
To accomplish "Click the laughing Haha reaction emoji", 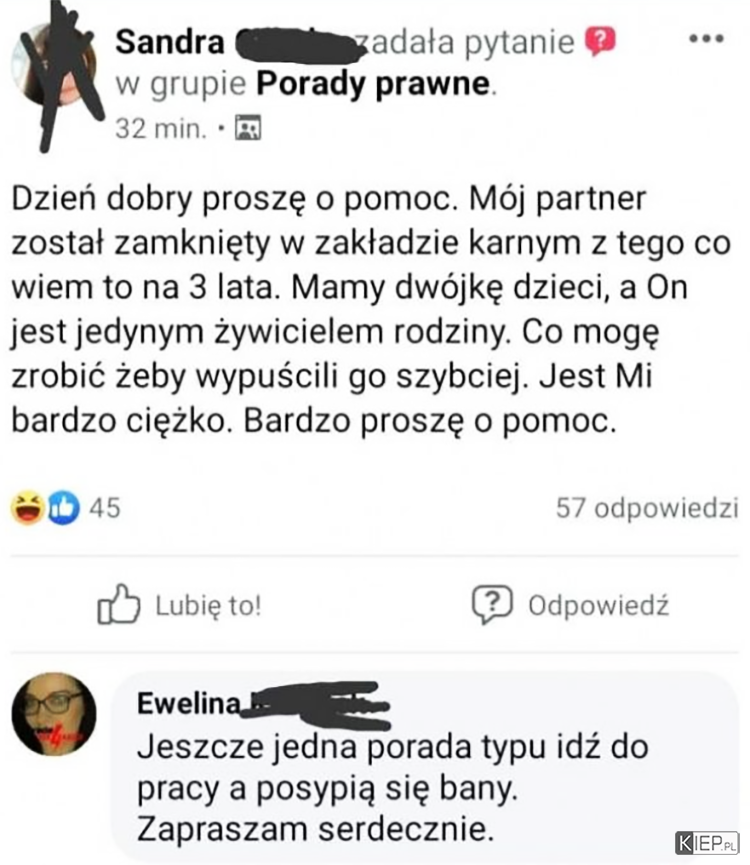I will coord(28,508).
